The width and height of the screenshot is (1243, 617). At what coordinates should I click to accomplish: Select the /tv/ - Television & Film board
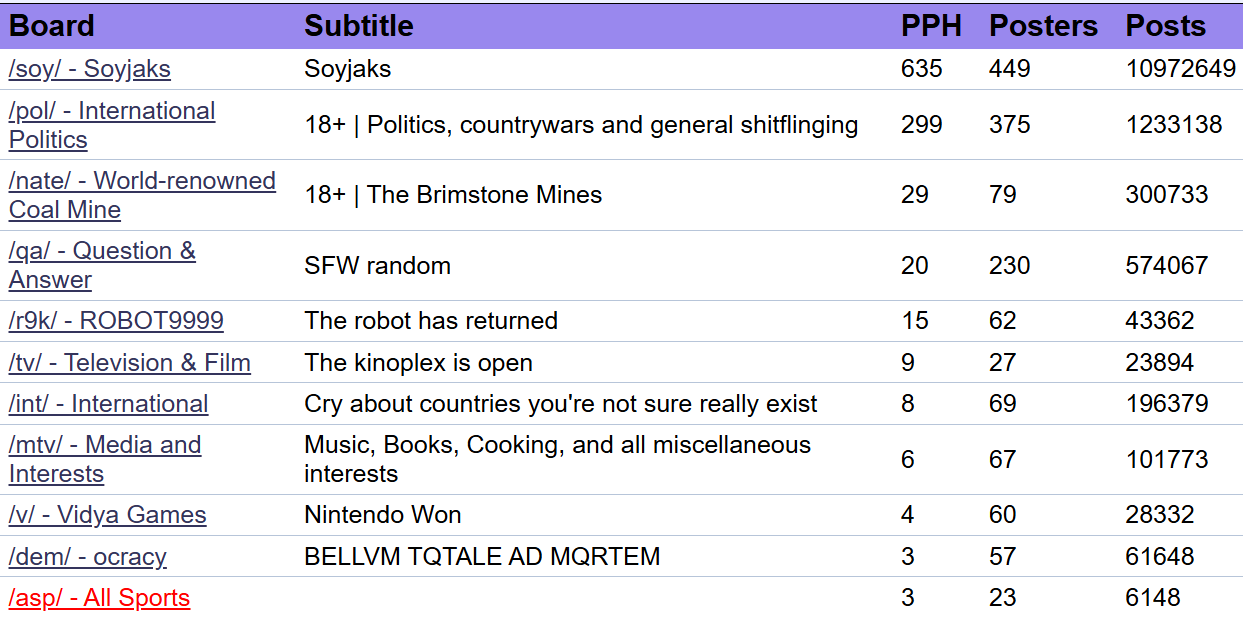tap(130, 363)
